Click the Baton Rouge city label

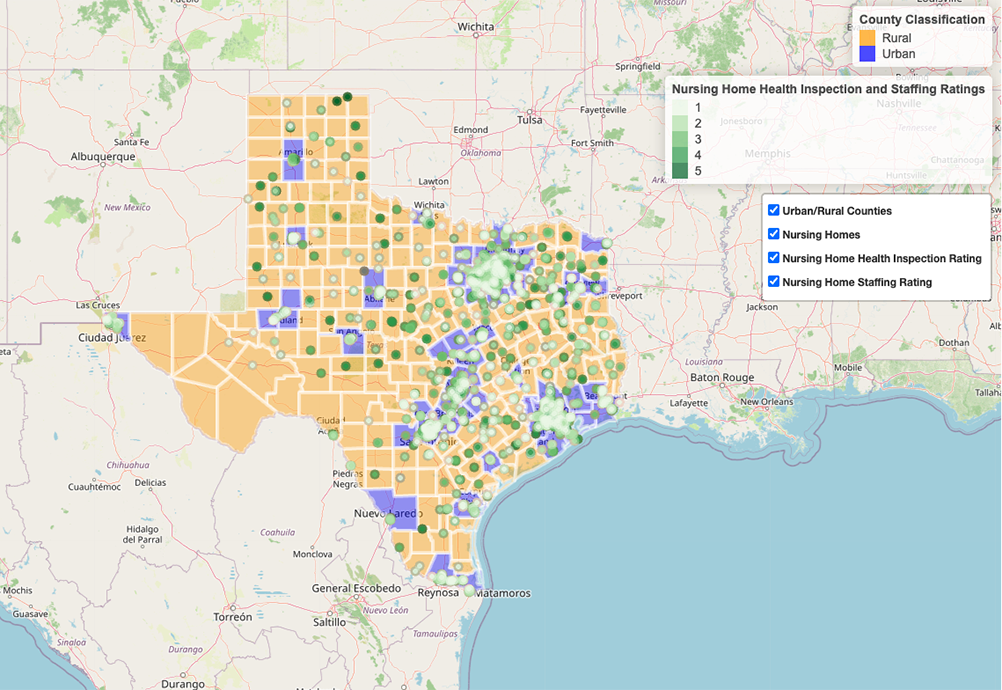(722, 377)
